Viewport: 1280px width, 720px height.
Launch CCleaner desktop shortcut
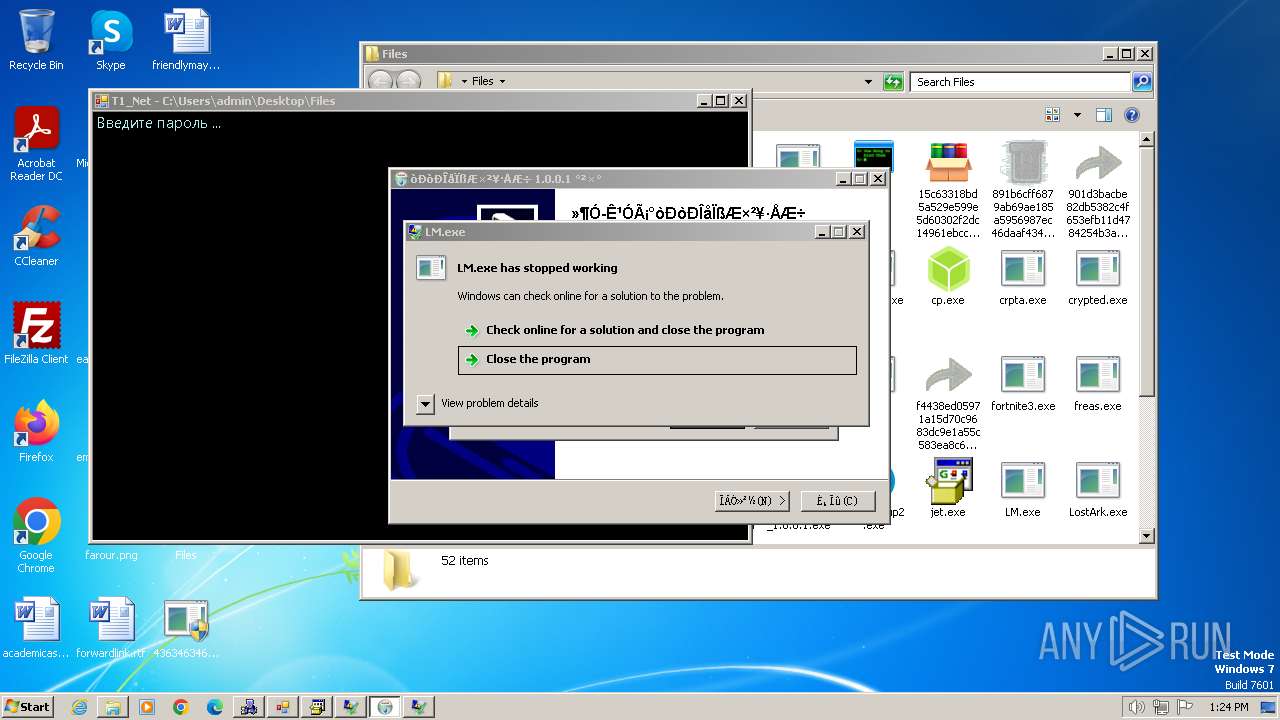[x=36, y=236]
